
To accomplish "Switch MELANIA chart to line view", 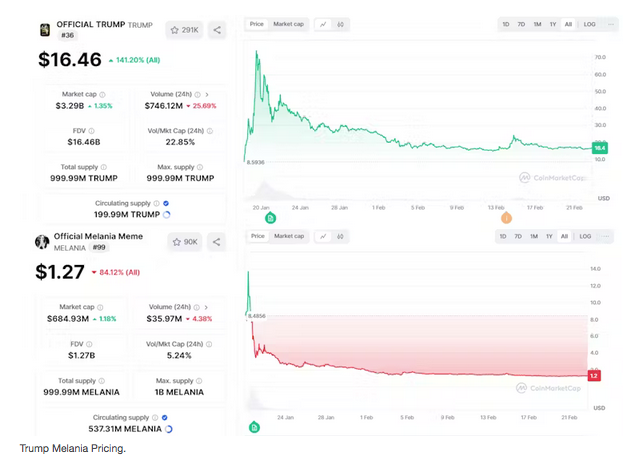I will (323, 236).
